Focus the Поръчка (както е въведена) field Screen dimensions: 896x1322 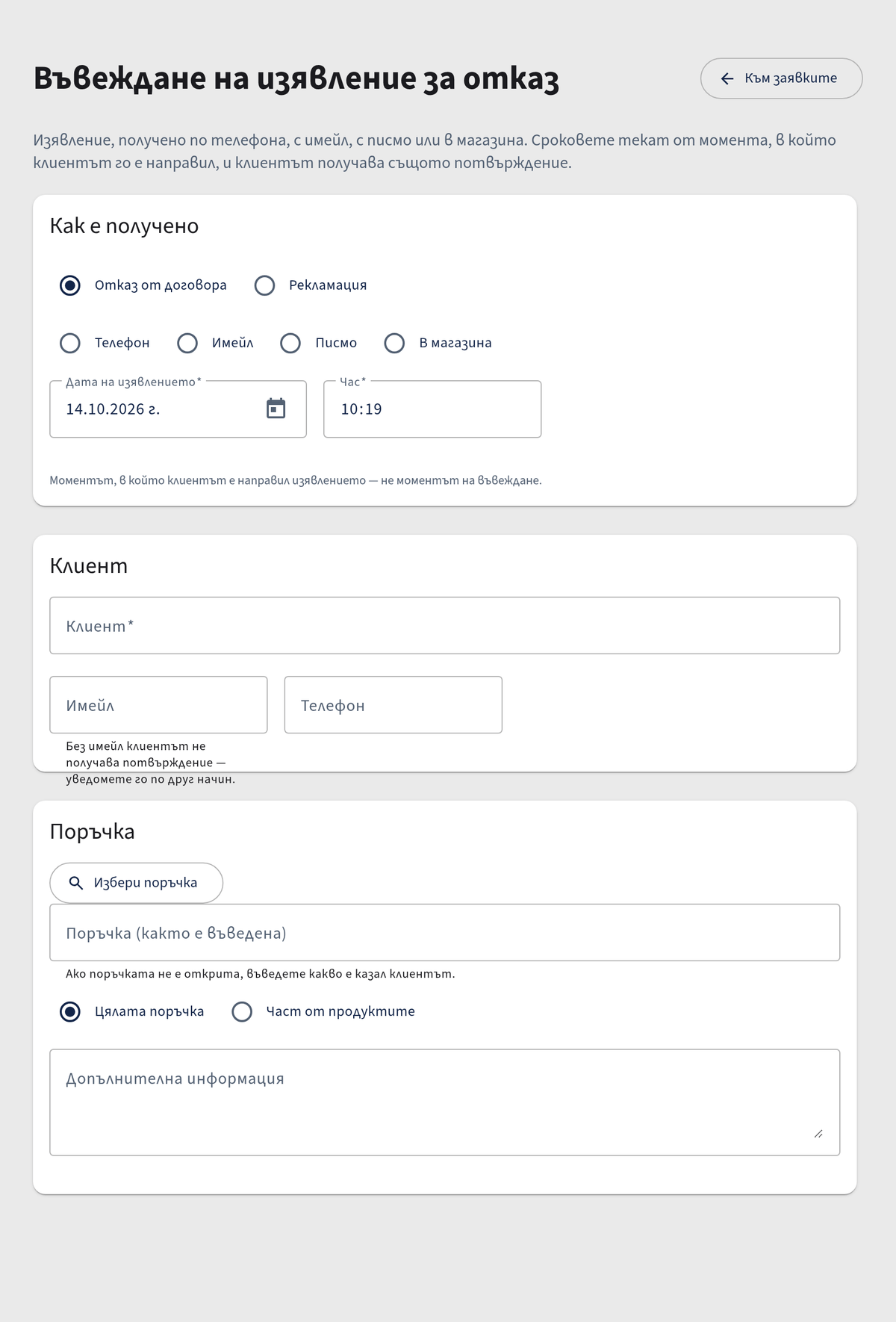pyautogui.click(x=445, y=933)
